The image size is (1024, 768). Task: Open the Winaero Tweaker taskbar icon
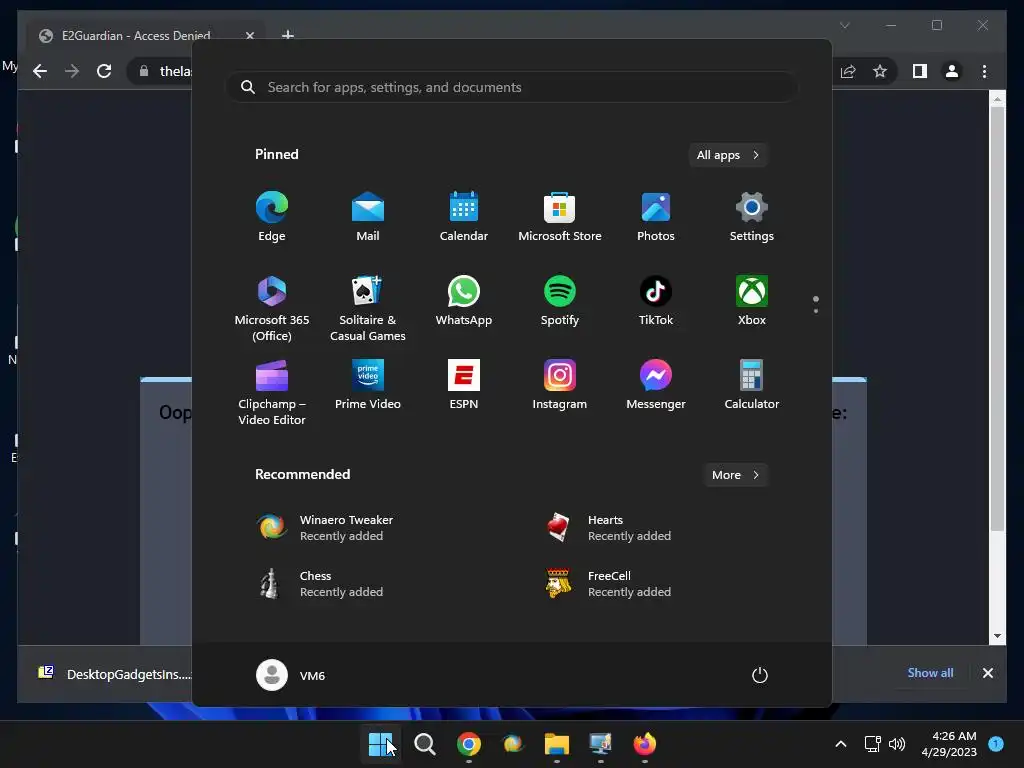(513, 744)
